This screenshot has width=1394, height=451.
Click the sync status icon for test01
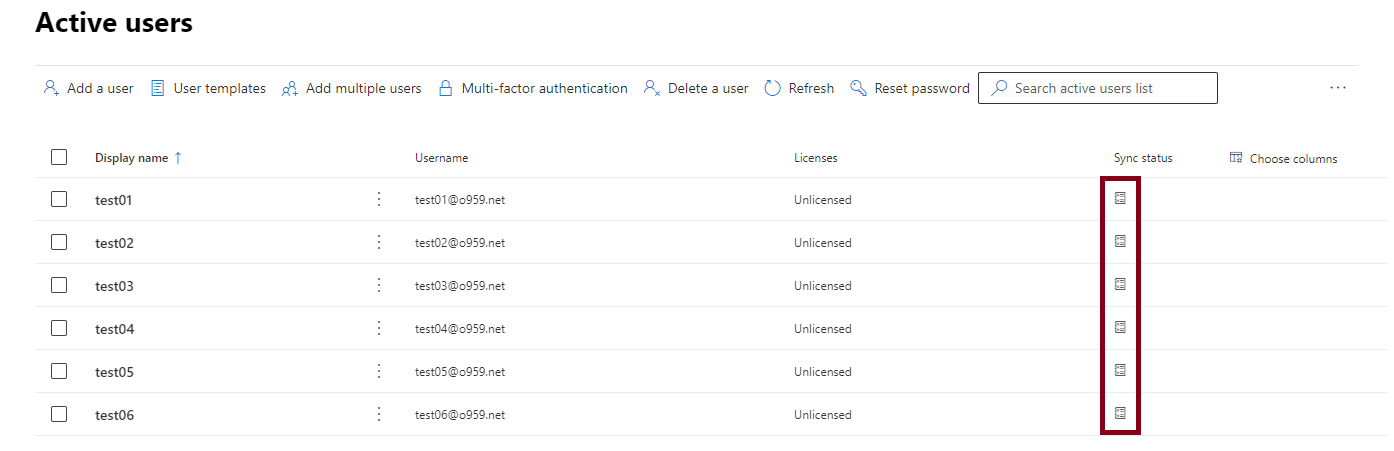pos(1120,198)
